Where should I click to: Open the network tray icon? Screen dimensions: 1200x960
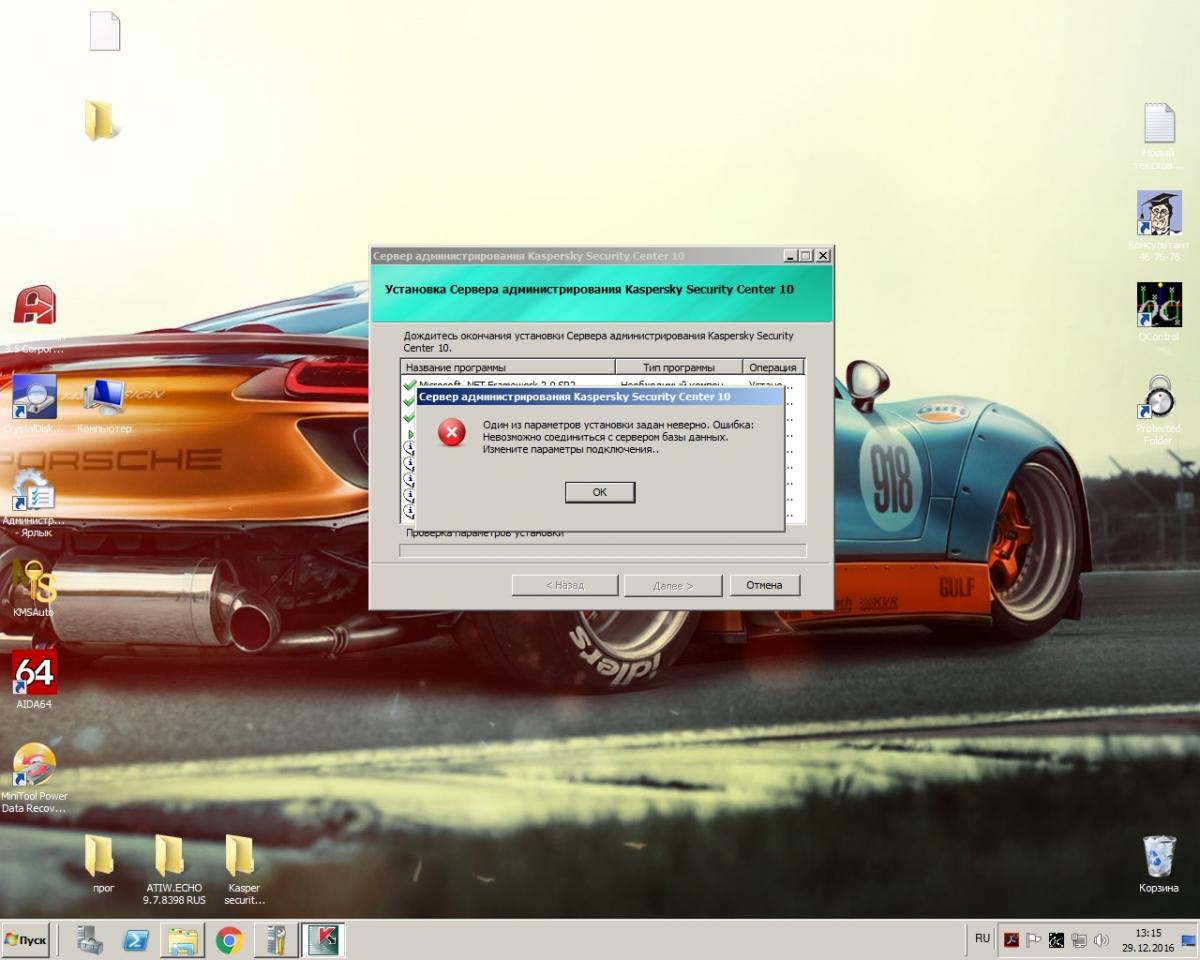tap(1079, 940)
